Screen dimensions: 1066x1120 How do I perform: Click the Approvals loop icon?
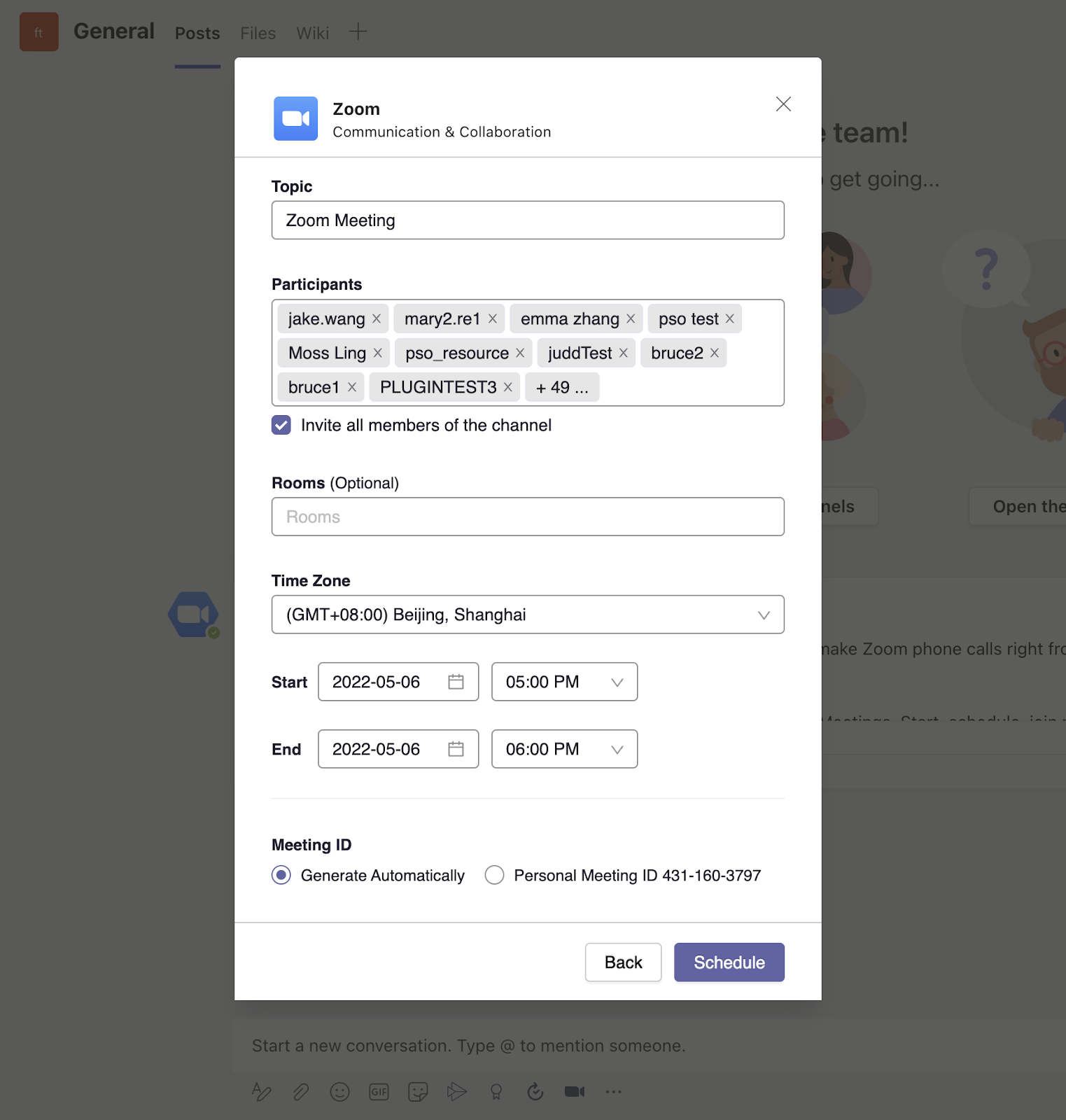[x=535, y=1091]
